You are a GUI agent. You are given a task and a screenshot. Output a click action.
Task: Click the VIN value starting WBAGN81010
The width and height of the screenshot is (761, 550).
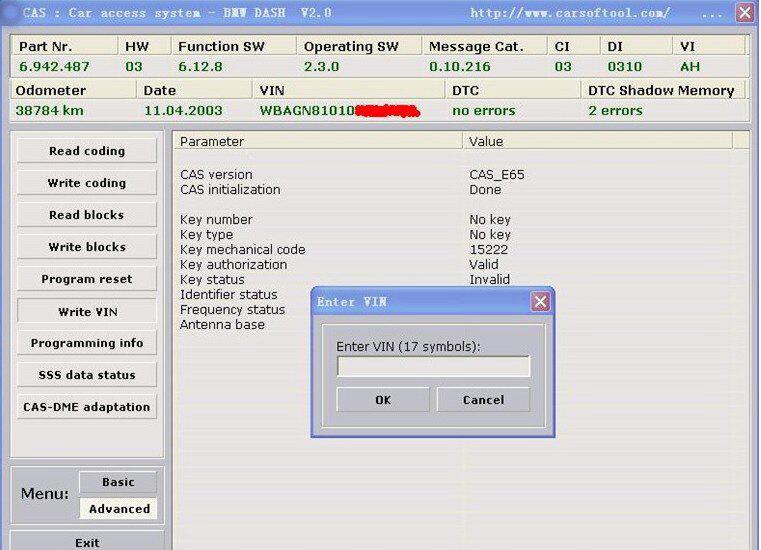coord(339,111)
